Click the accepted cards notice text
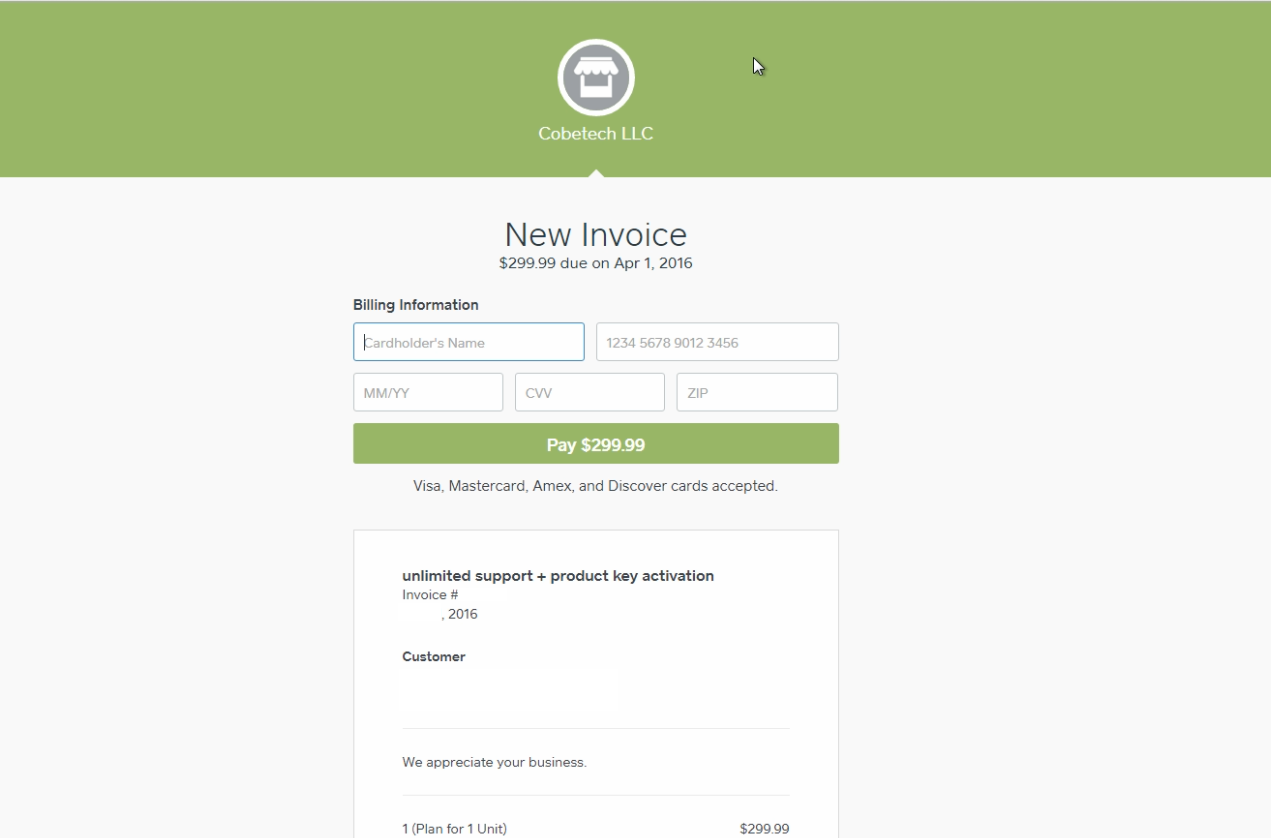The width and height of the screenshot is (1271, 838). 596,486
